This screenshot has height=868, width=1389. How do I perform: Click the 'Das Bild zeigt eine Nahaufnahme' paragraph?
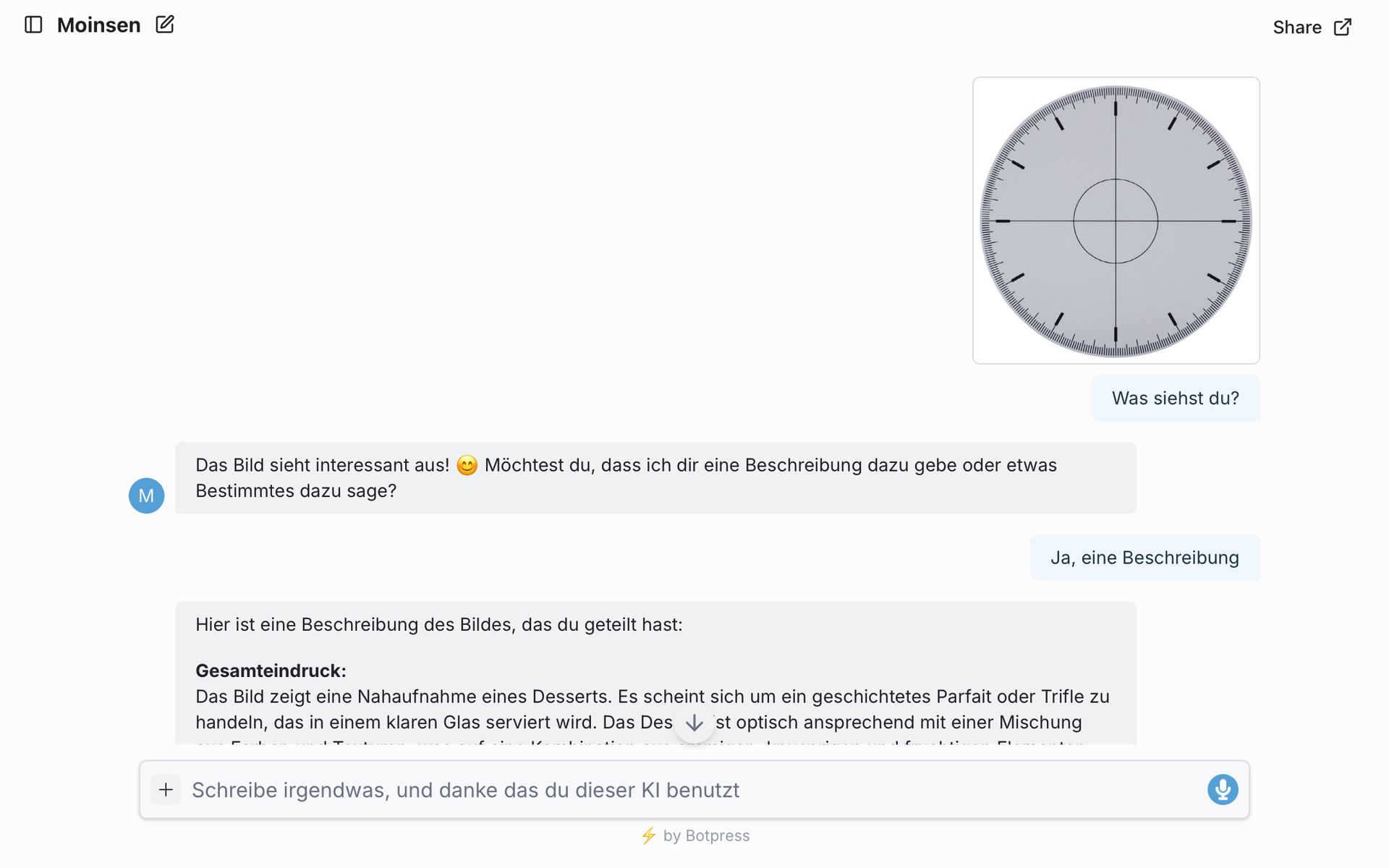pyautogui.click(x=651, y=710)
